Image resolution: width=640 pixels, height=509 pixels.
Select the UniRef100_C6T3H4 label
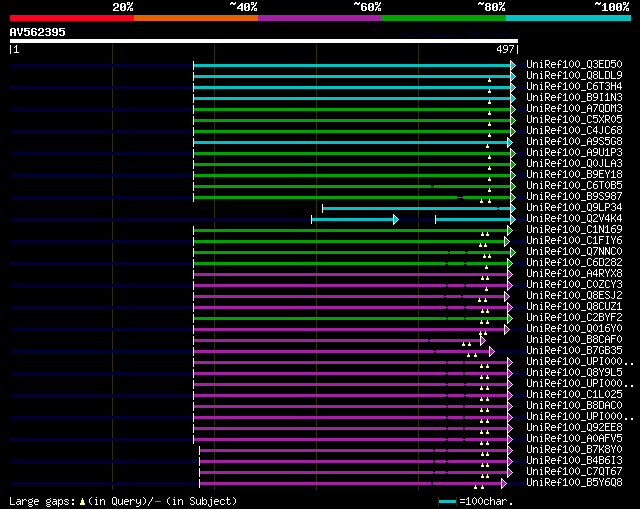tap(574, 86)
